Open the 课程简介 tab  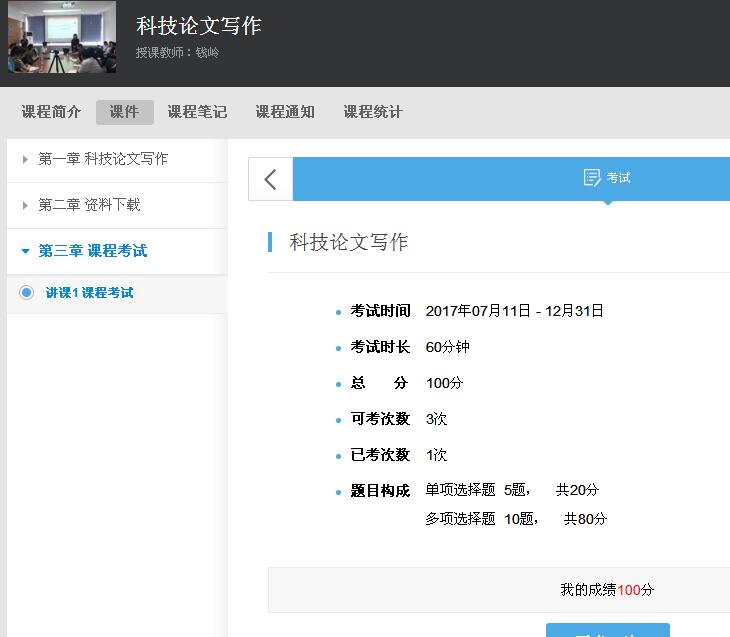tap(51, 112)
